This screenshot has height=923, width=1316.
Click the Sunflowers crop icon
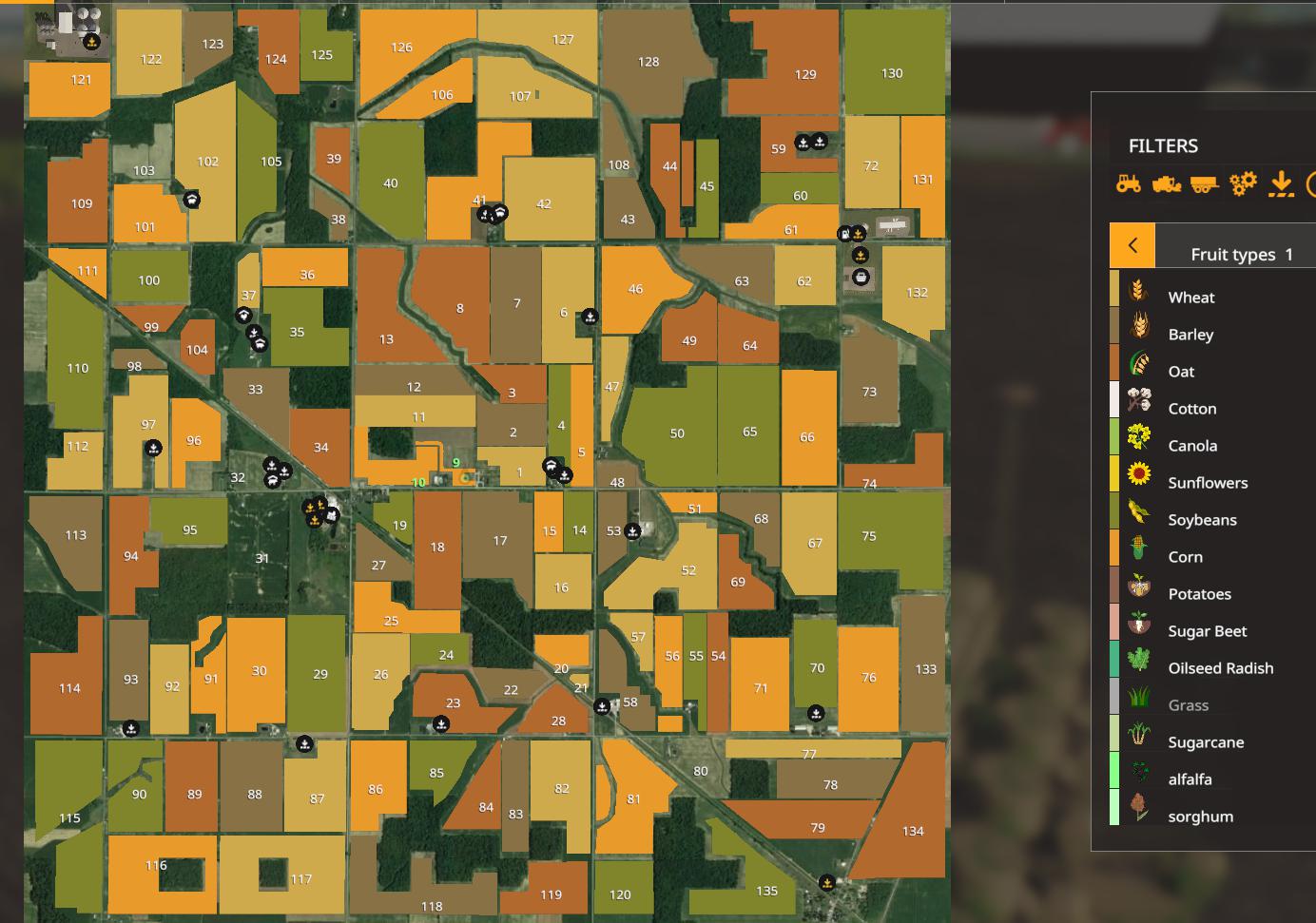coord(1138,473)
